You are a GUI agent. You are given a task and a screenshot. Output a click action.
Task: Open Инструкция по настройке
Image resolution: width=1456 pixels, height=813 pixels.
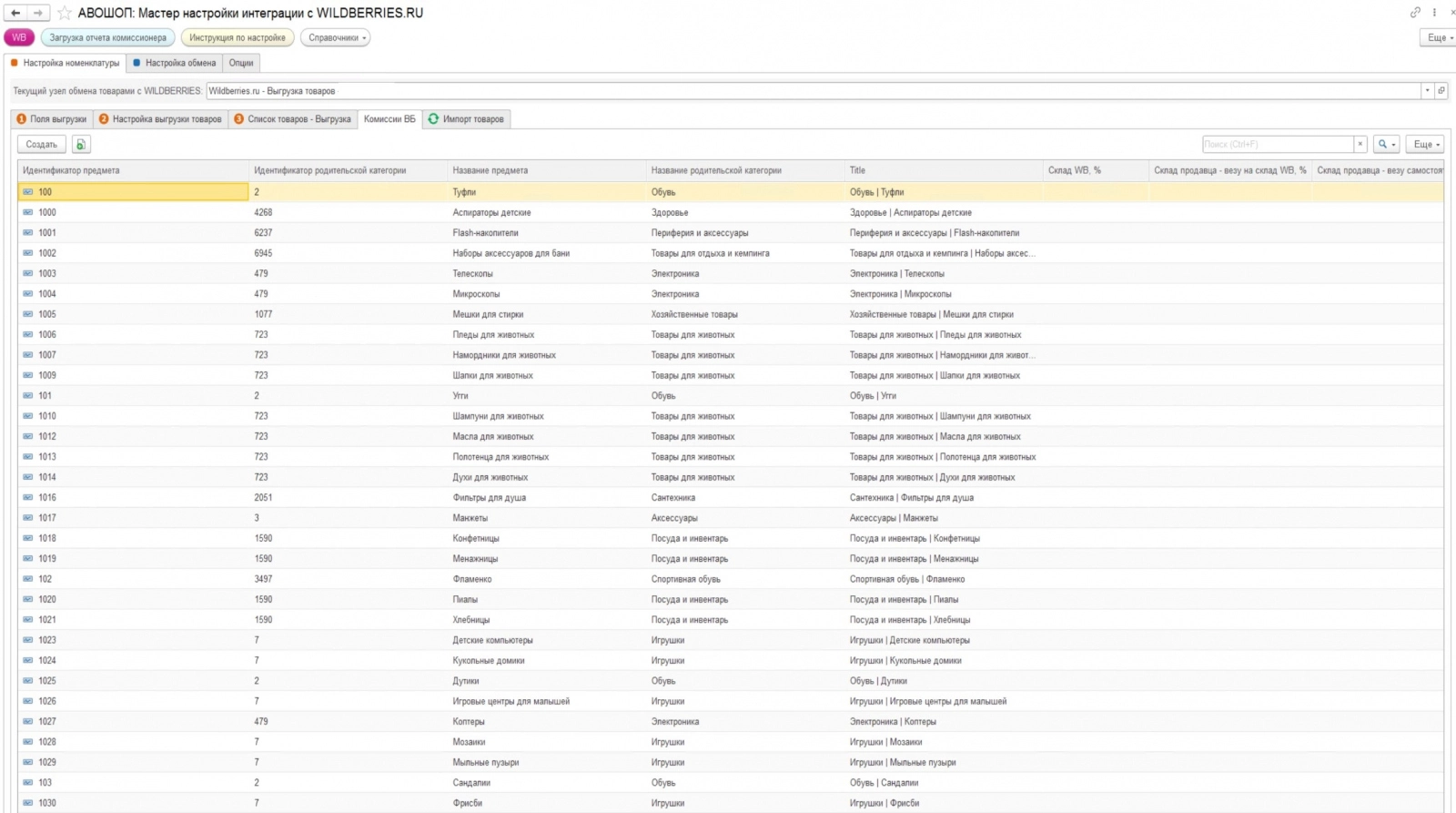(238, 37)
